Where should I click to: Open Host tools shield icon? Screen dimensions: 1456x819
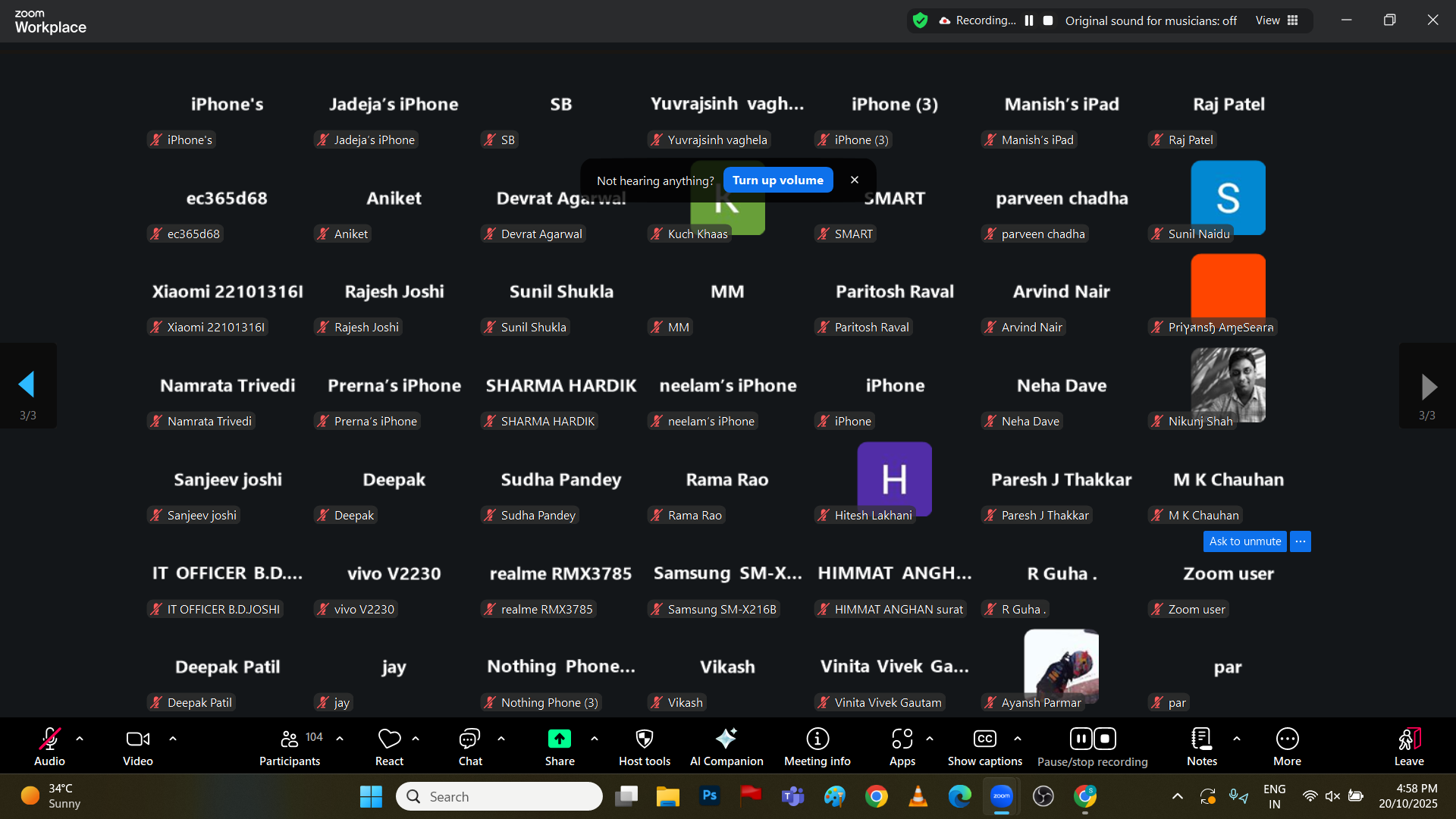[x=644, y=739]
